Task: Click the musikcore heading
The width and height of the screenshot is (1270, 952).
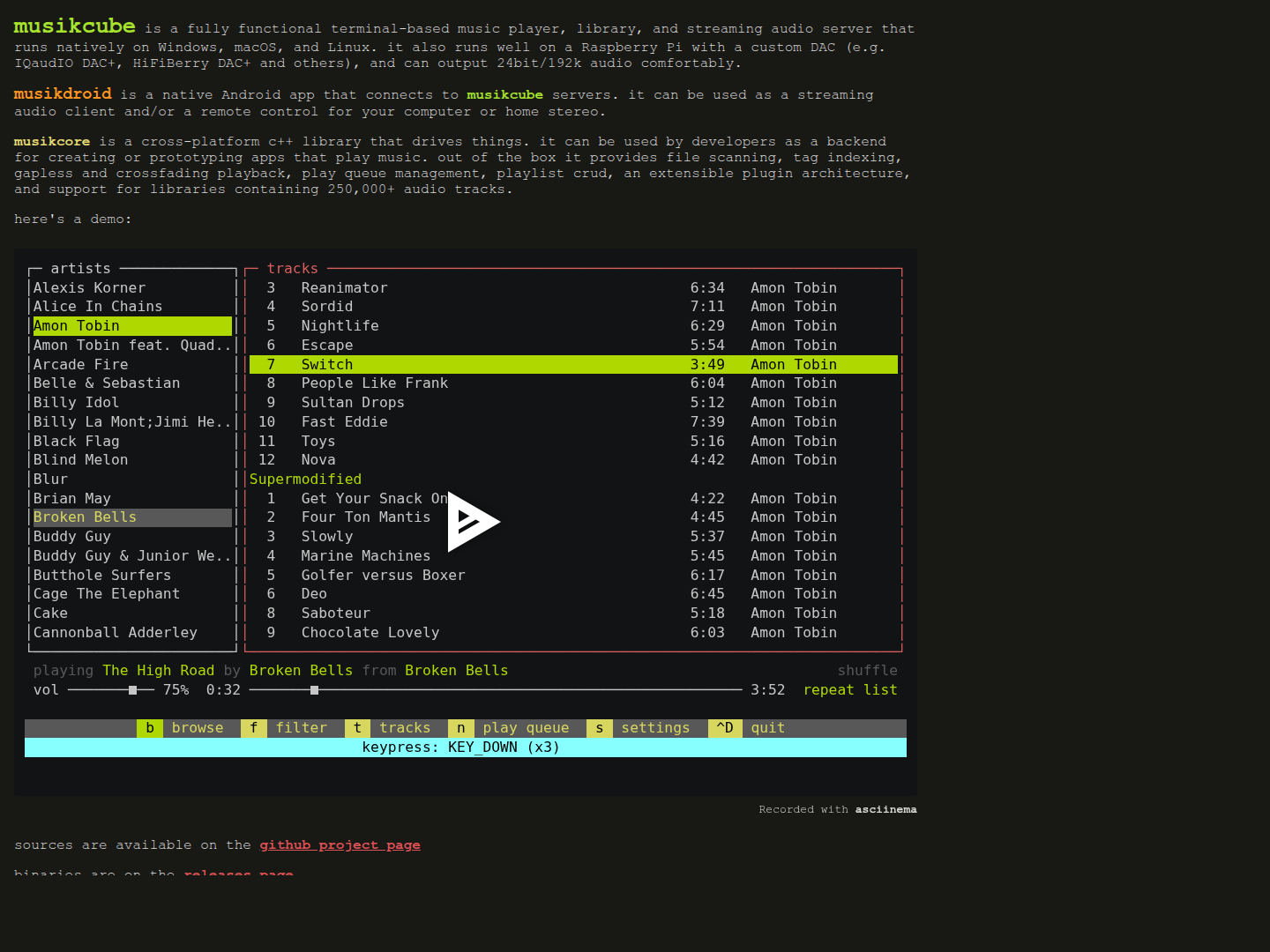Action: click(52, 141)
